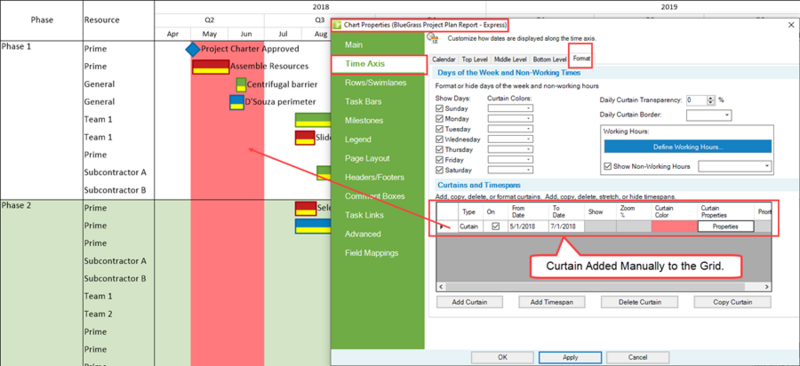This screenshot has height=366, width=800.
Task: Open the Friday curtain color dropdown
Action: pyautogui.click(x=511, y=160)
